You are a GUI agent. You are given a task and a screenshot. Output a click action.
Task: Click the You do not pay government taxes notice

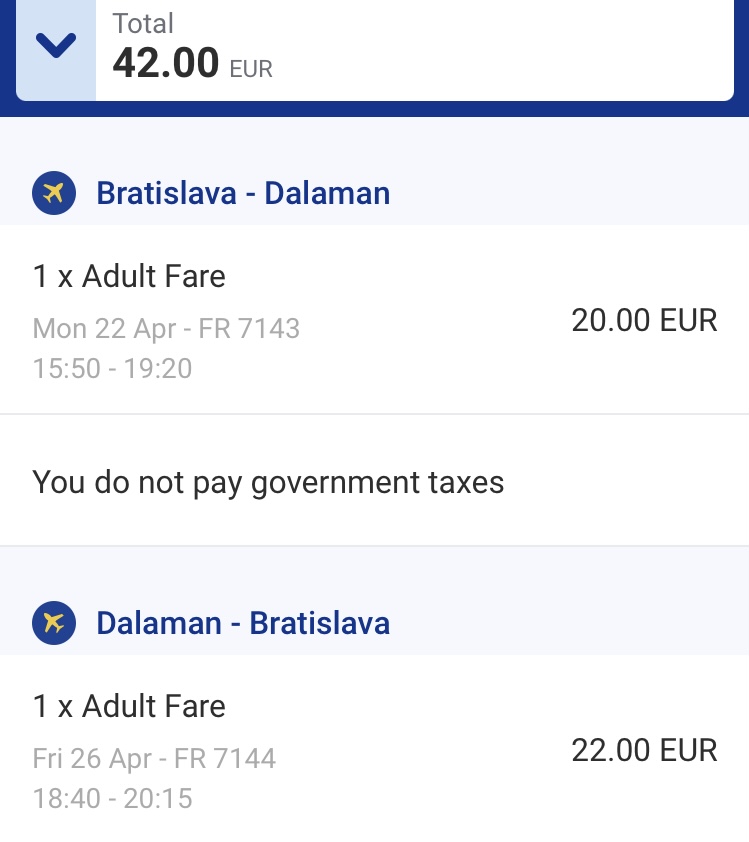[x=268, y=482]
